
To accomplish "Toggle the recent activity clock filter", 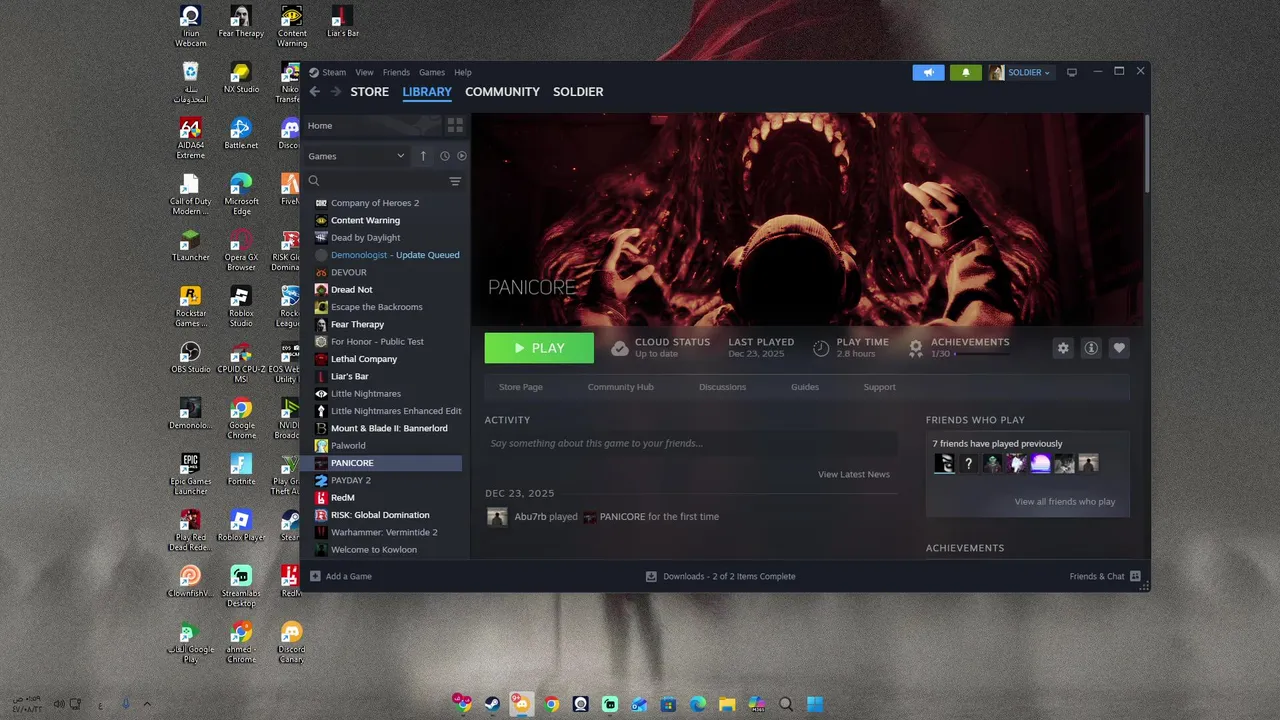I will tap(445, 156).
